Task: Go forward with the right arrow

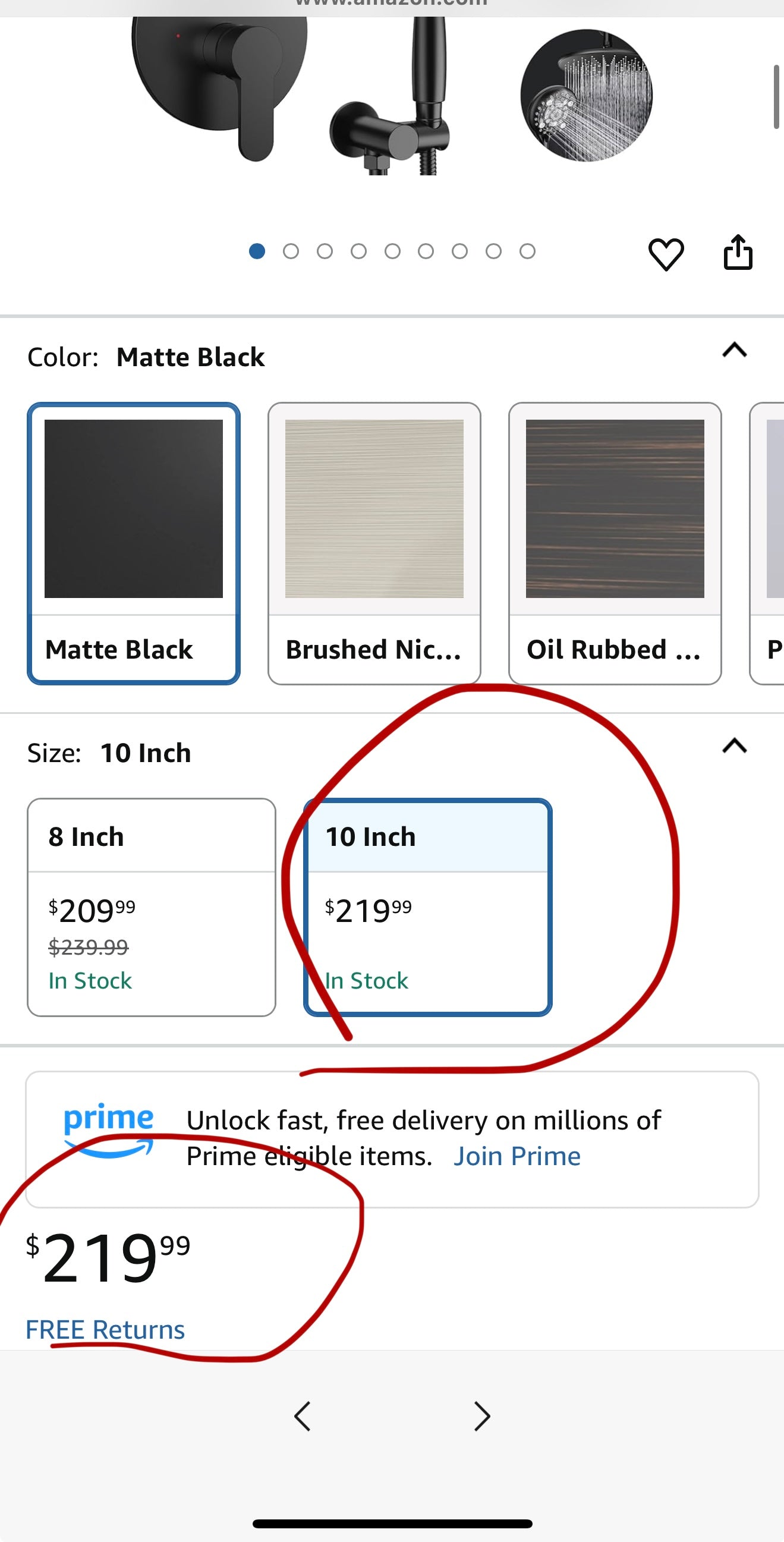Action: 482,1417
